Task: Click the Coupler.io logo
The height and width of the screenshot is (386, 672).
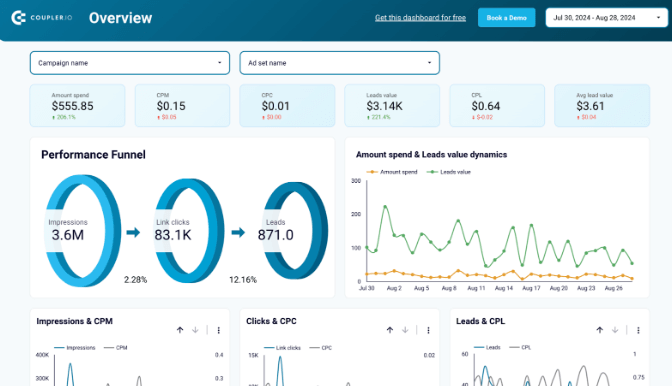Action: (x=42, y=18)
